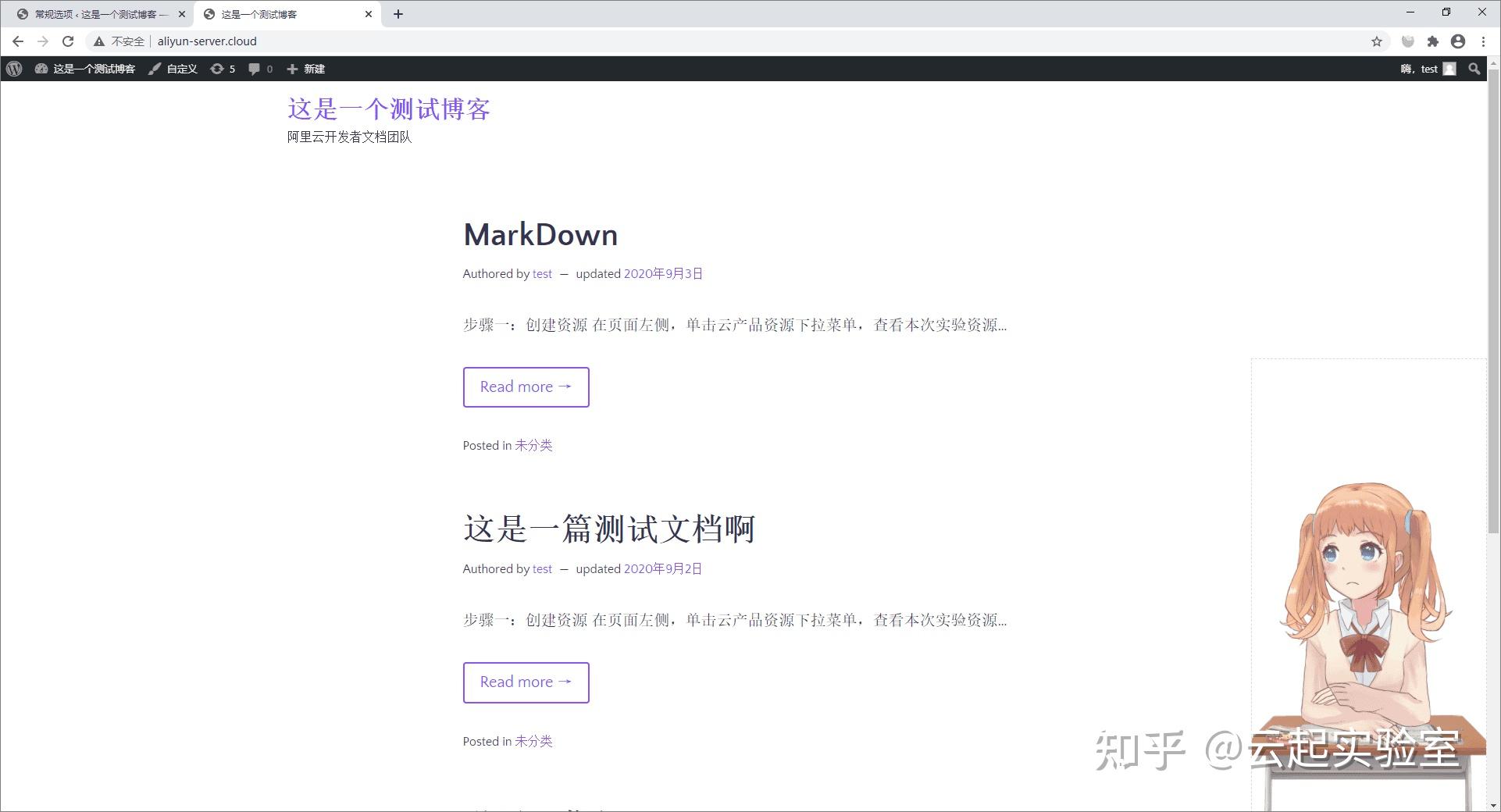
Task: Go back with the browser back arrow
Action: click(18, 41)
